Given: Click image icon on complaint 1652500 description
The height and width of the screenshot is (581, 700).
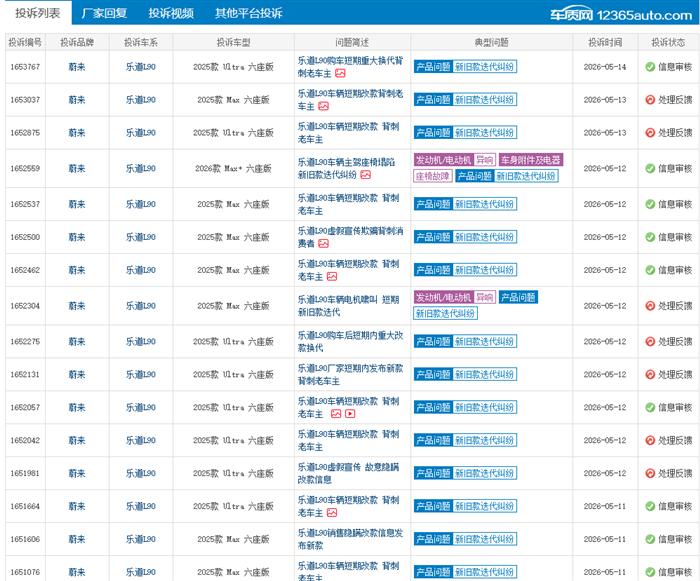Looking at the screenshot, I should click(324, 243).
